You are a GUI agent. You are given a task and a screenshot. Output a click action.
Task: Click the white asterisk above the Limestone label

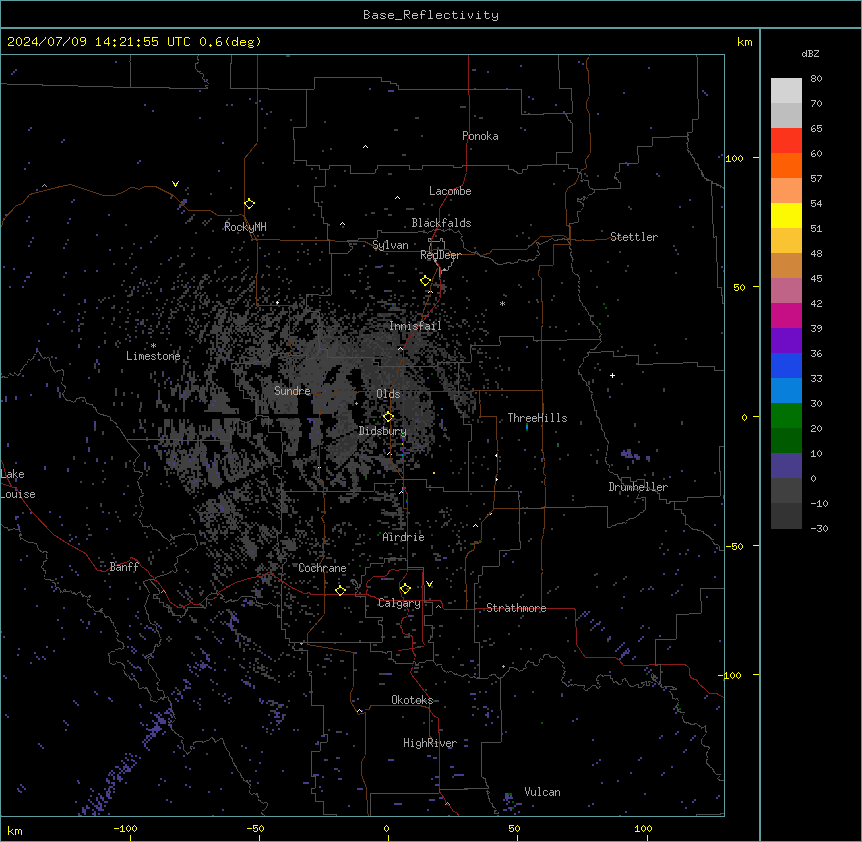click(x=153, y=346)
